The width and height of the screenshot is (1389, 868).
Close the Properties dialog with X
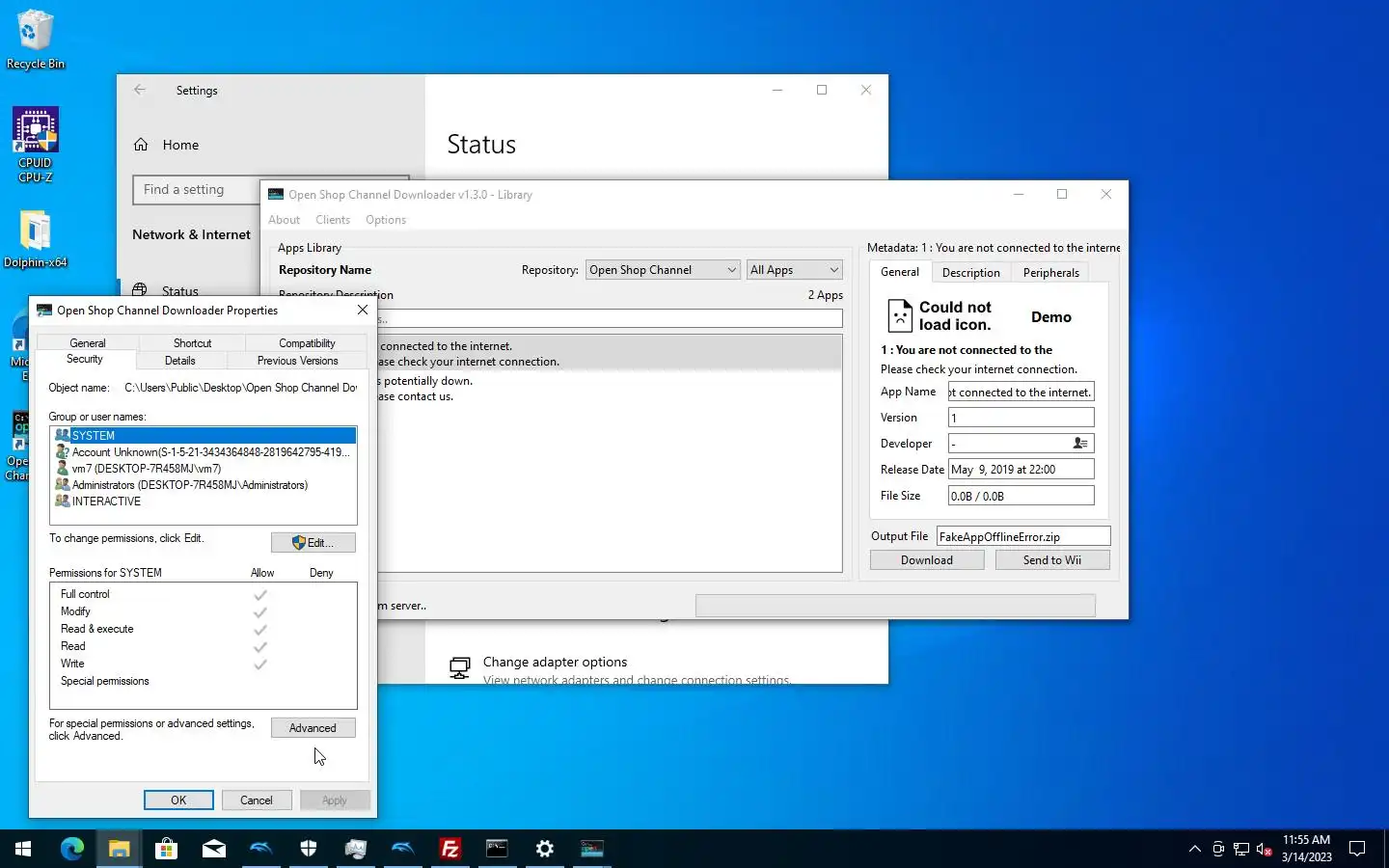pyautogui.click(x=363, y=310)
